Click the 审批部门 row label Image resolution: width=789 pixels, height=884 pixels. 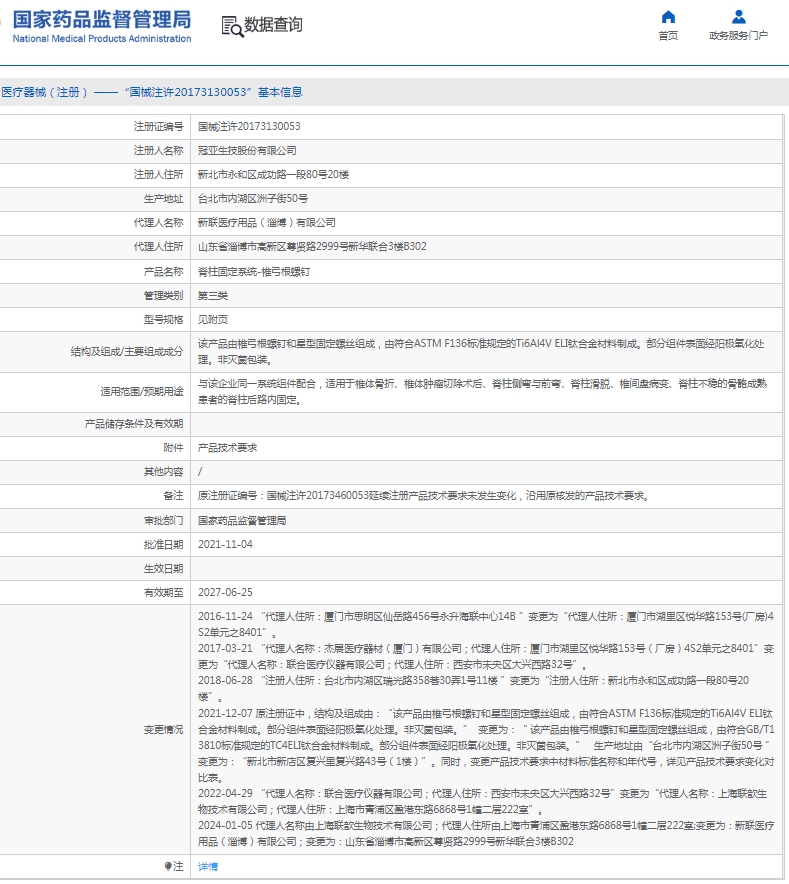tap(164, 520)
